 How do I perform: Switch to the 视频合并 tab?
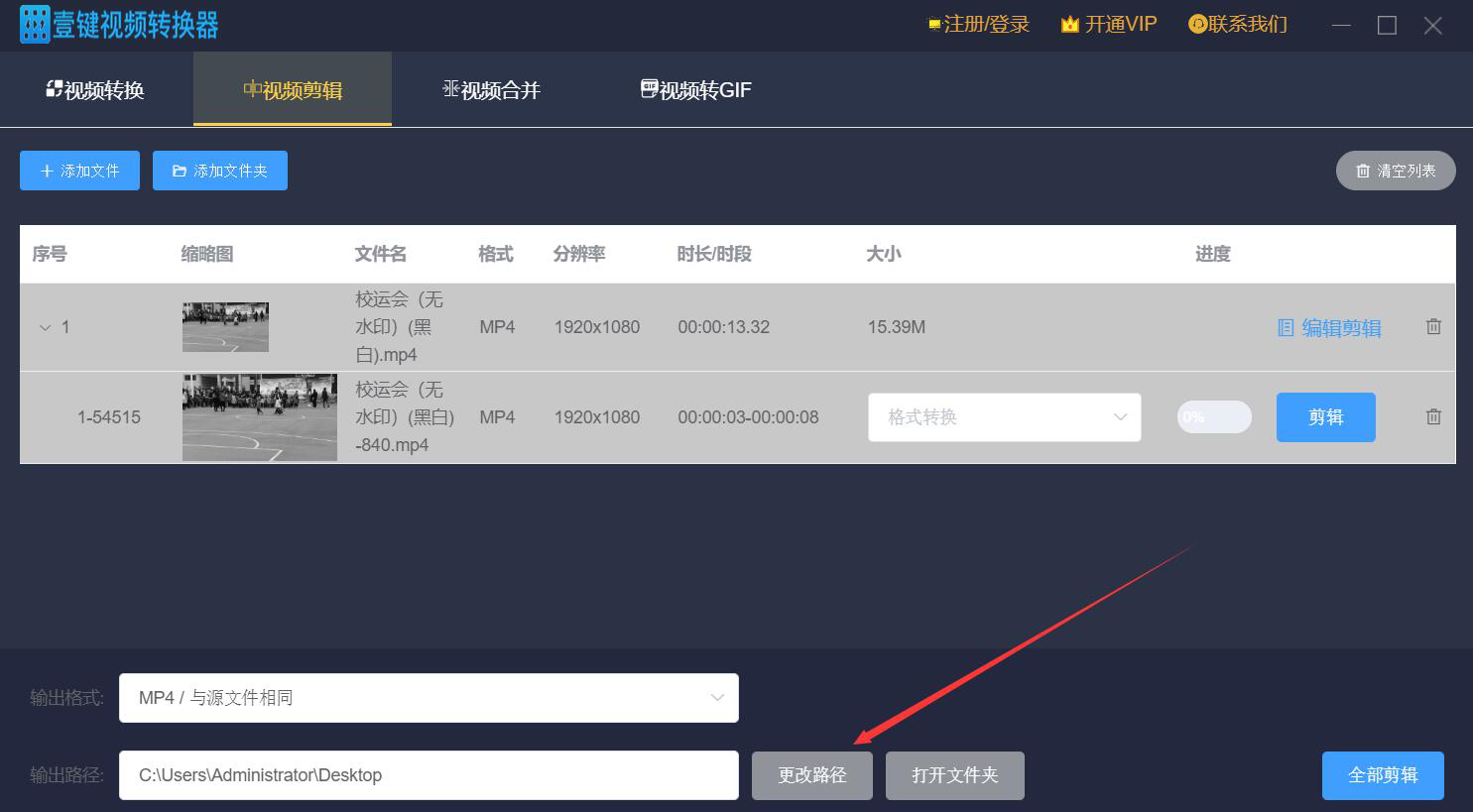pos(491,89)
